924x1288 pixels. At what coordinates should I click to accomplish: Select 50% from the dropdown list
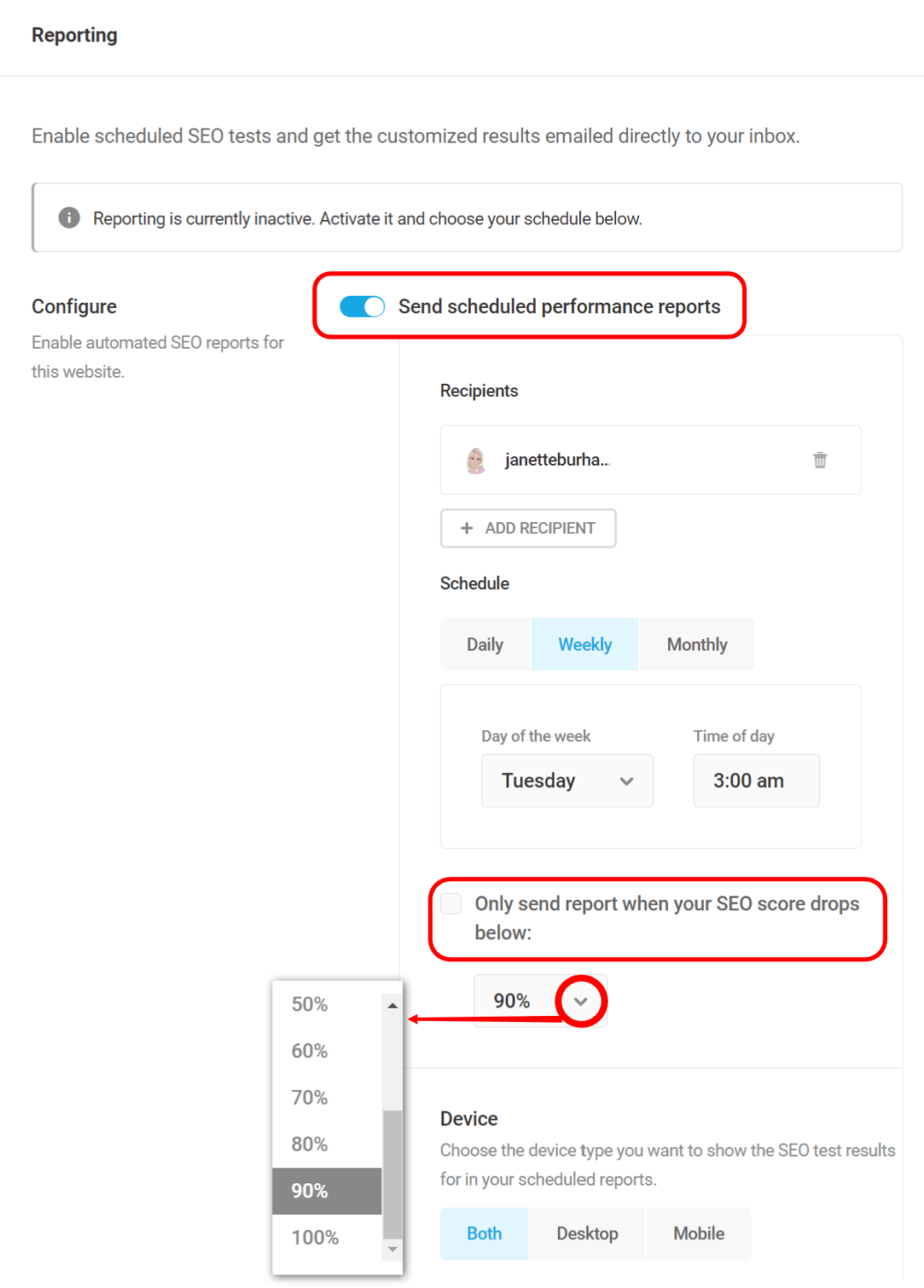click(310, 1005)
